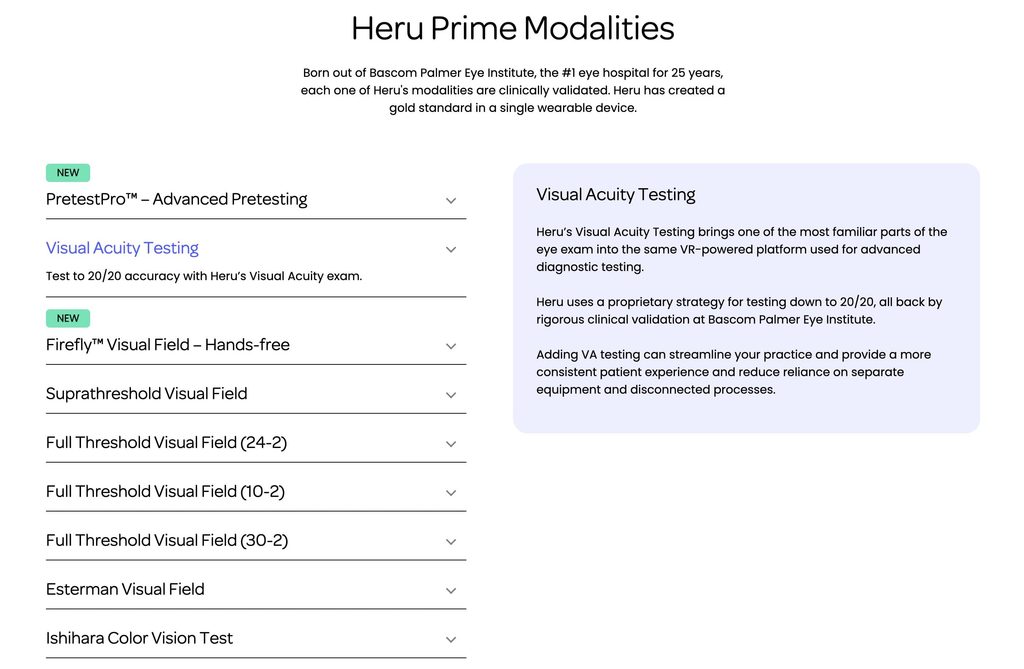This screenshot has height=669, width=1024.
Task: Select Suprathreshold Visual Field modality
Action: tap(146, 393)
